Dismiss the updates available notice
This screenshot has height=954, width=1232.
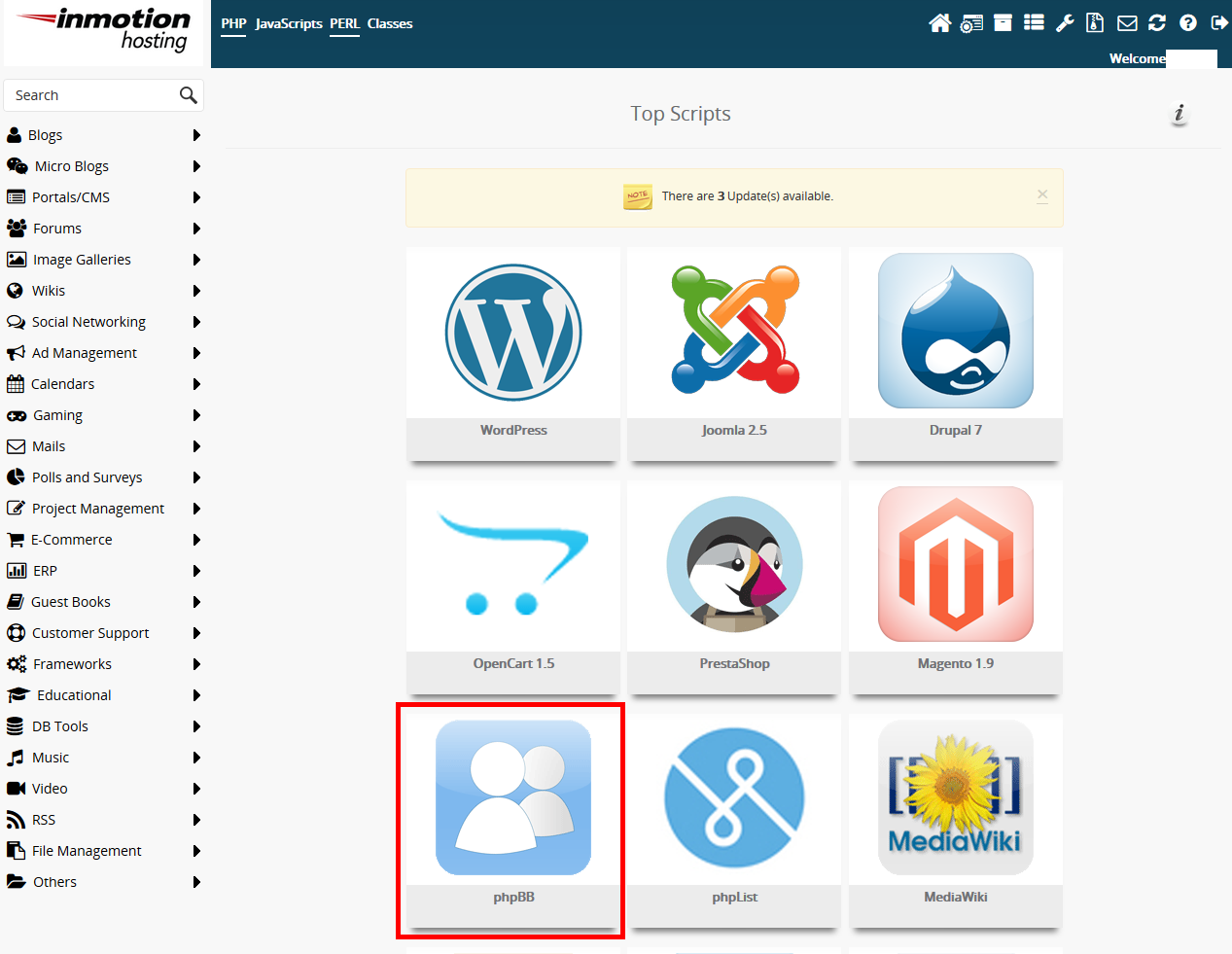(1042, 195)
